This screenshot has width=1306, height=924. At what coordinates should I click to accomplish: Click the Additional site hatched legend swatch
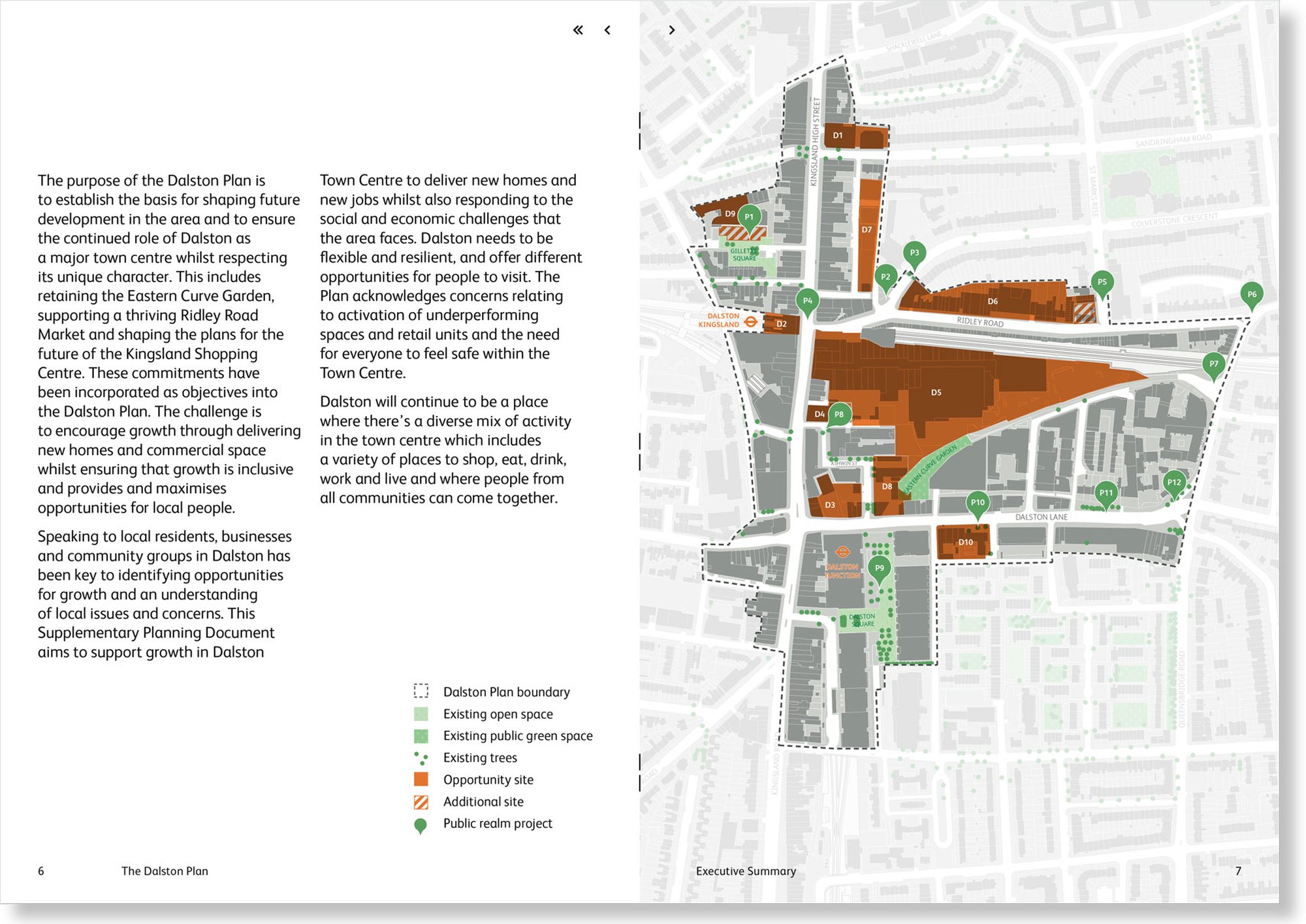[421, 802]
